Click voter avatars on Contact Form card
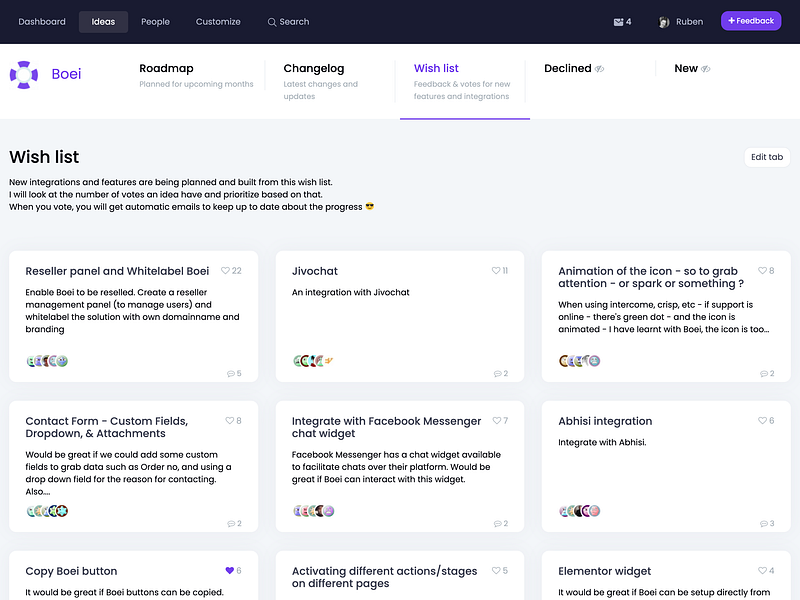This screenshot has height=600, width=800. [x=47, y=511]
